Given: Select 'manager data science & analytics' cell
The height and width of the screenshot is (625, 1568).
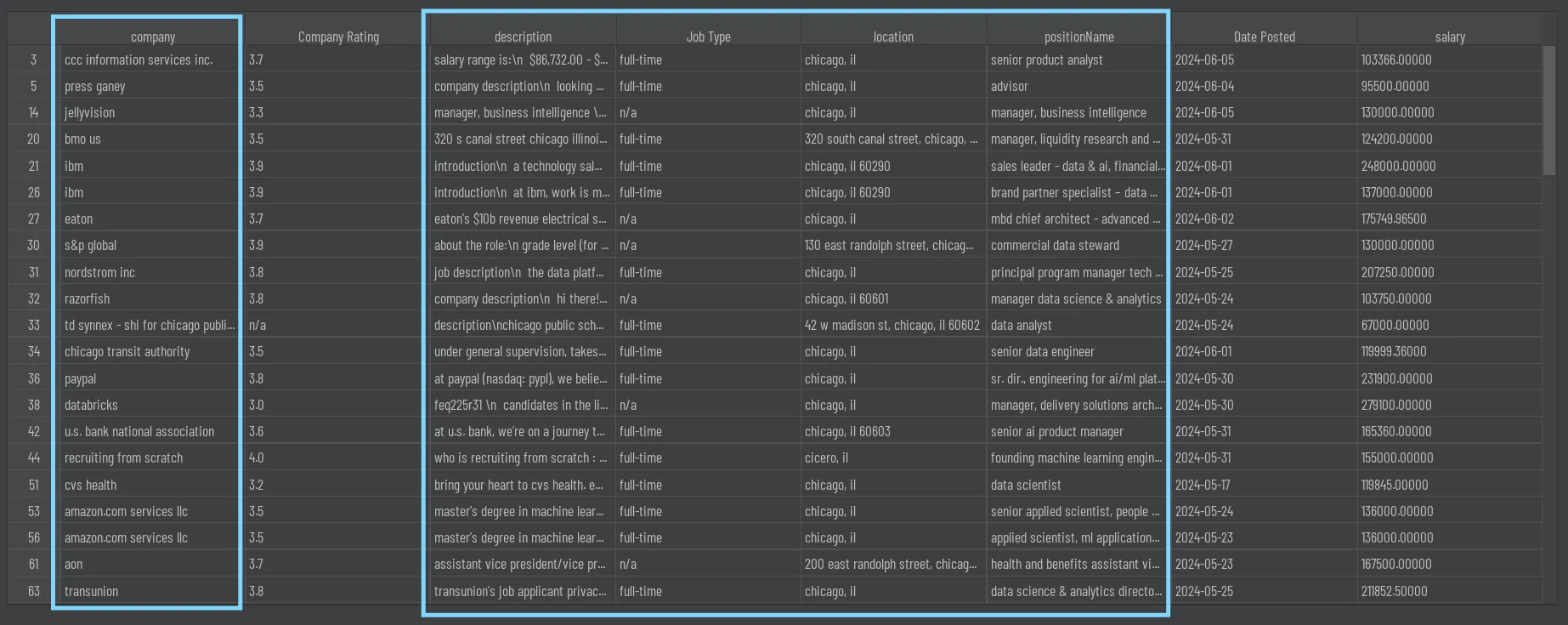Looking at the screenshot, I should pyautogui.click(x=1078, y=298).
